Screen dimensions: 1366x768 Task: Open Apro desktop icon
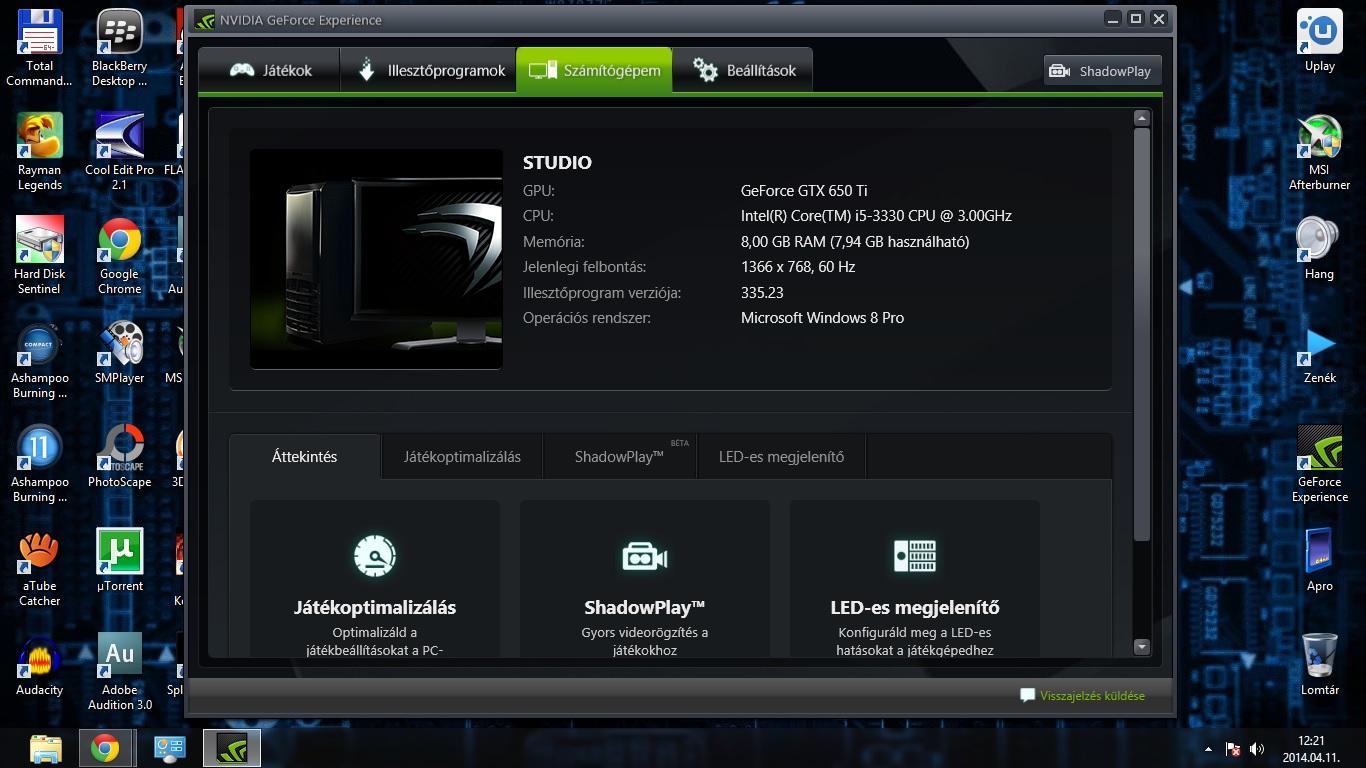pos(1320,560)
